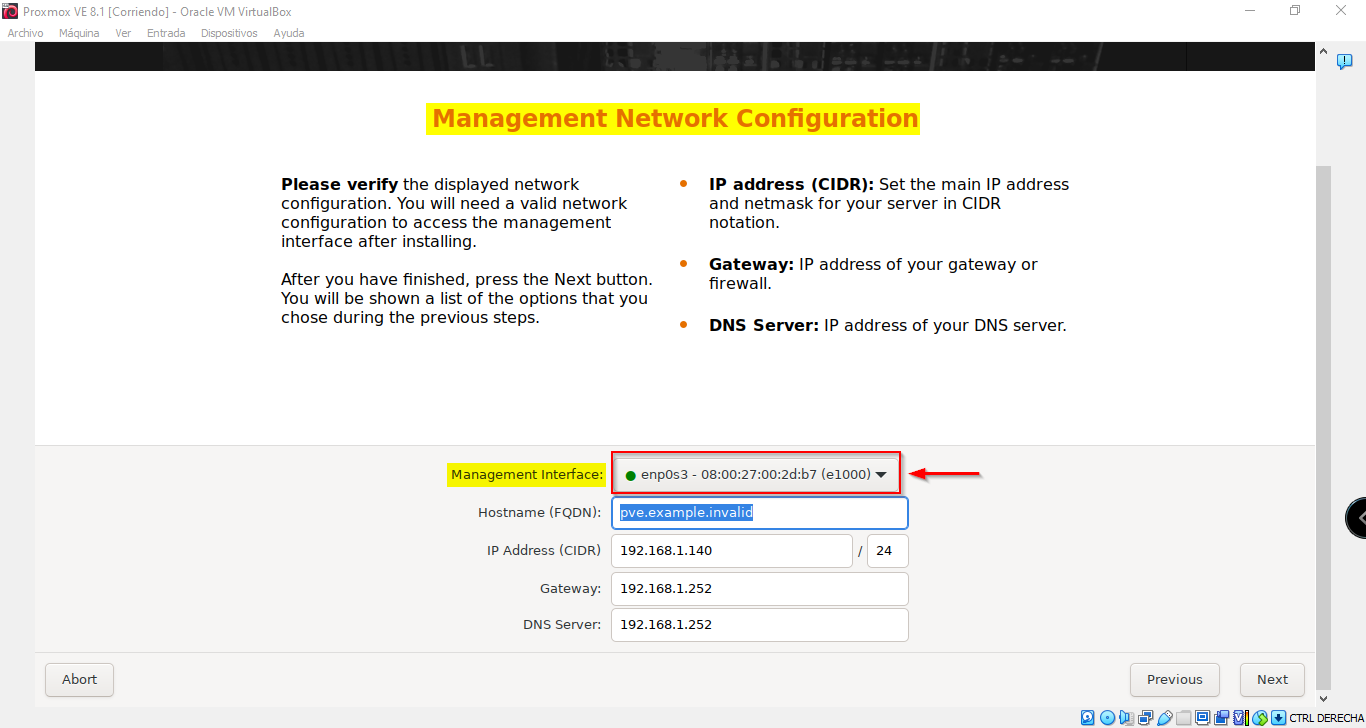Click the audio status icon

pyautogui.click(x=1126, y=718)
